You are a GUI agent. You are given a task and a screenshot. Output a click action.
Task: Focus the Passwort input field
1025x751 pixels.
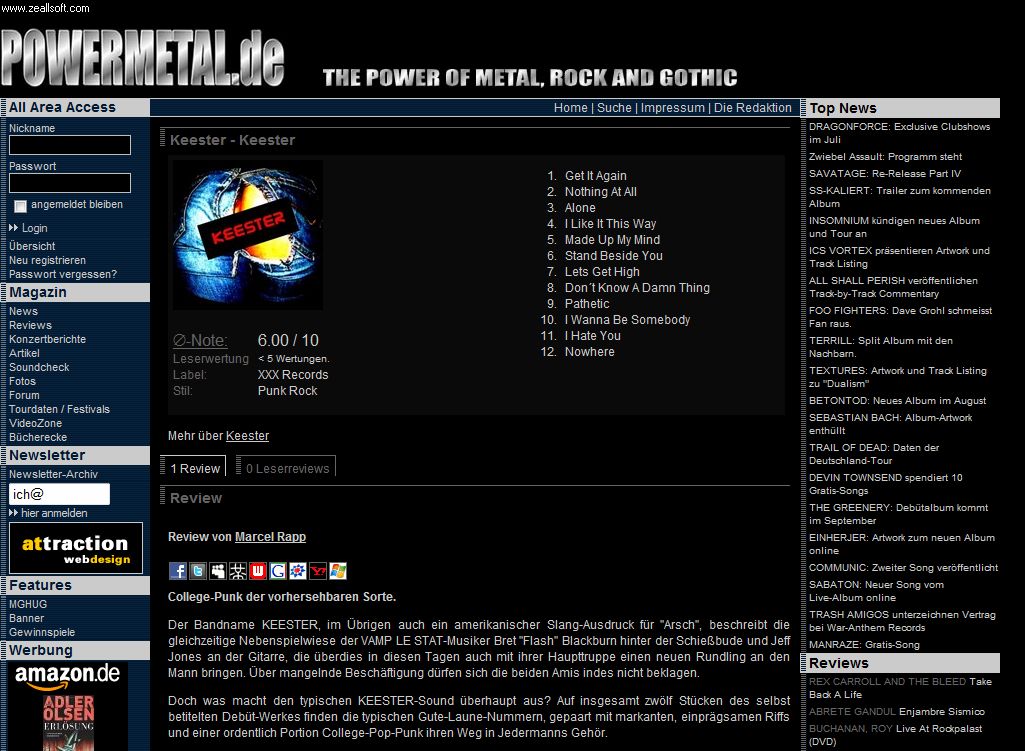tap(70, 183)
